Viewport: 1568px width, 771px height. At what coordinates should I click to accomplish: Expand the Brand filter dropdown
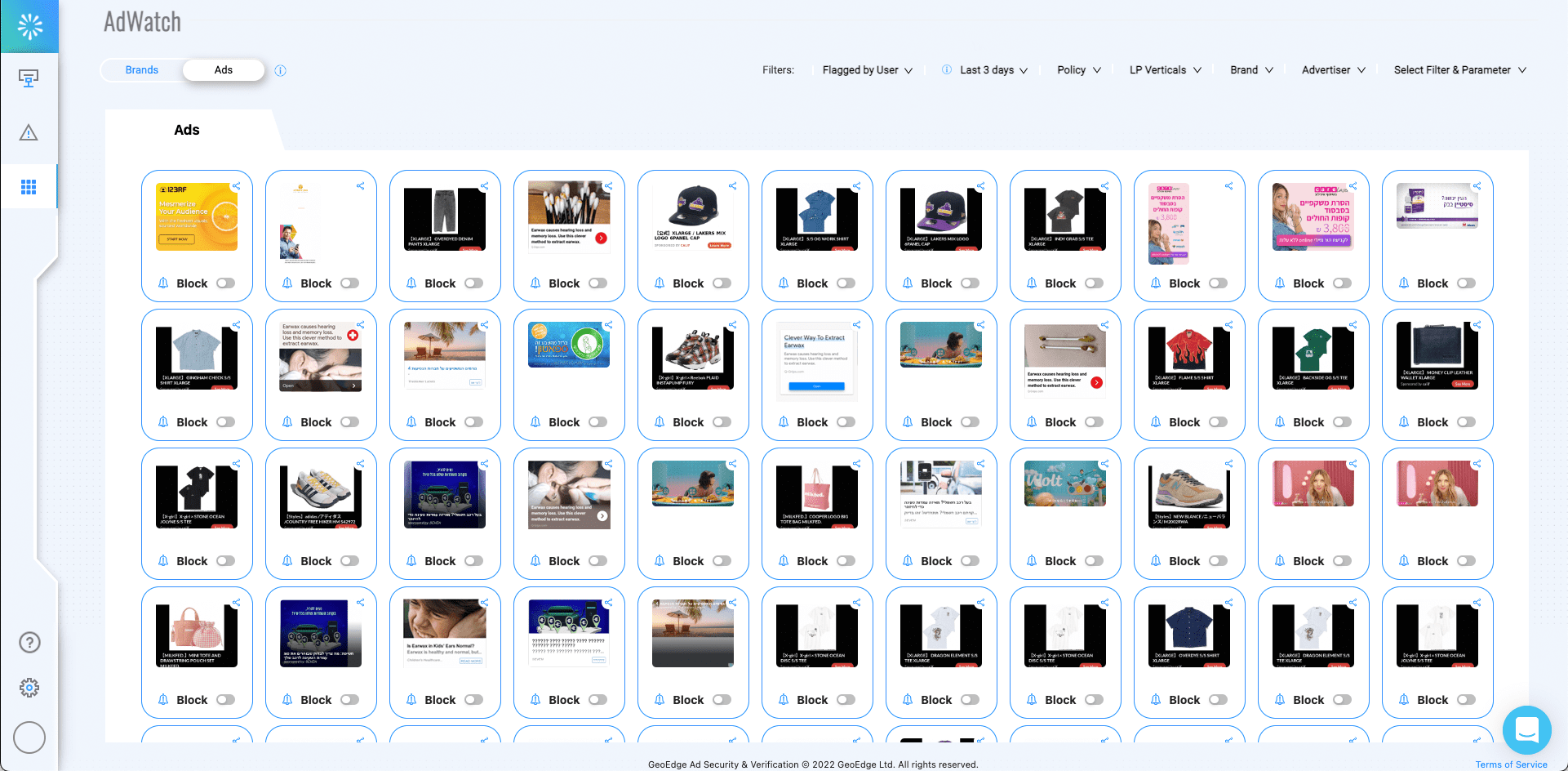click(x=1252, y=70)
